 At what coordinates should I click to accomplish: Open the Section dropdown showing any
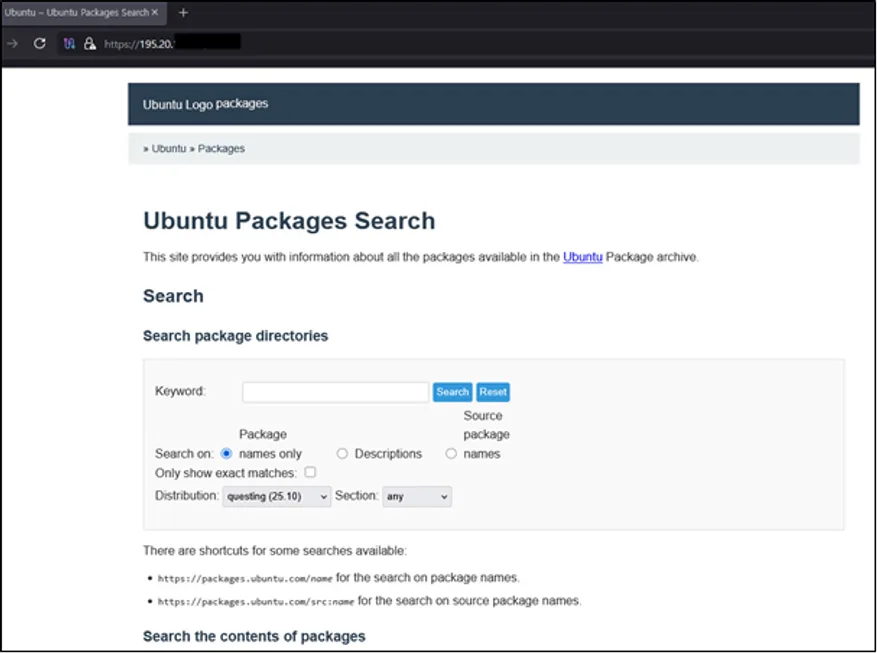coord(417,496)
